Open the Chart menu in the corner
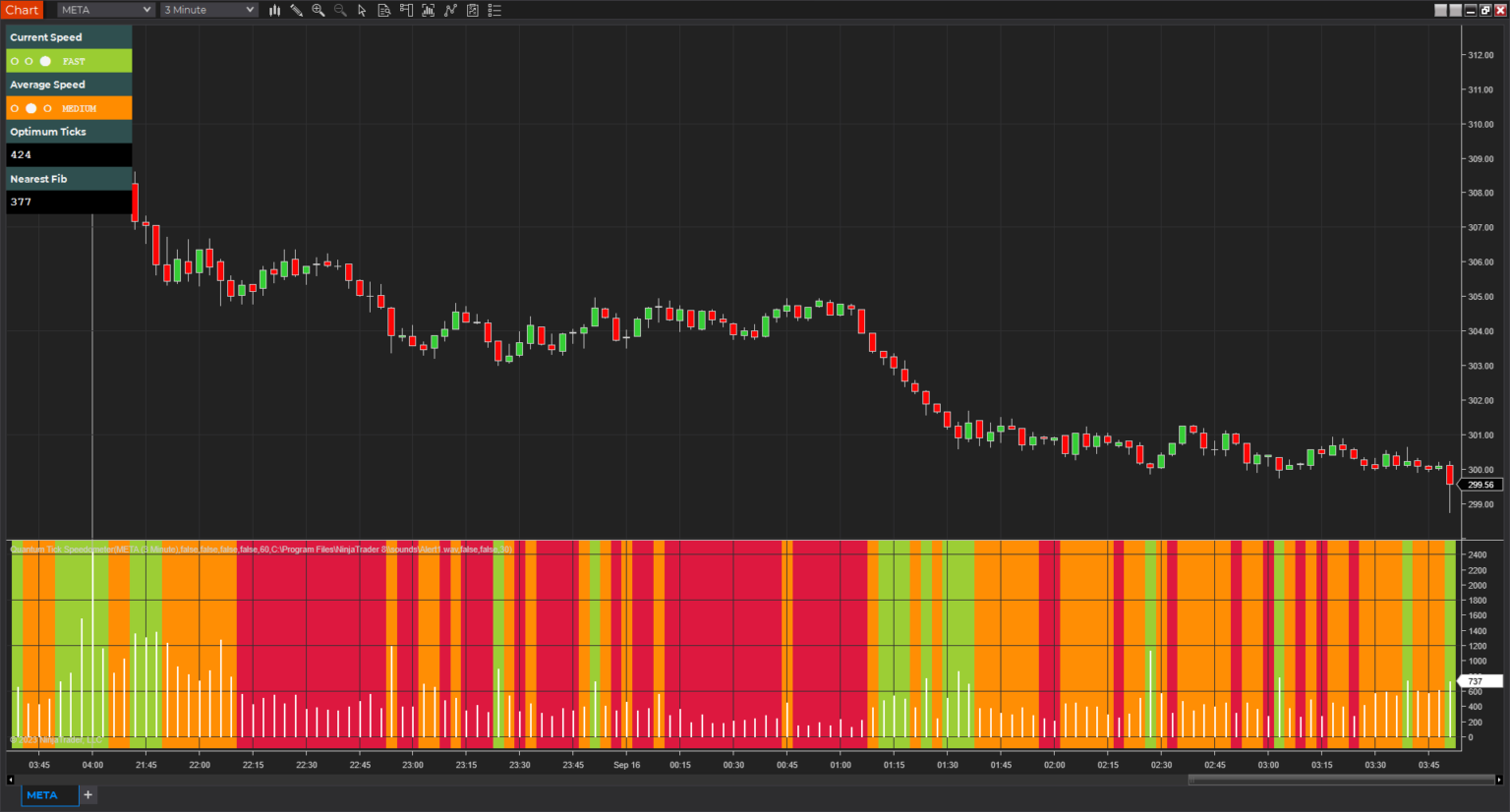Screen dimensions: 1510x812 point(22,10)
